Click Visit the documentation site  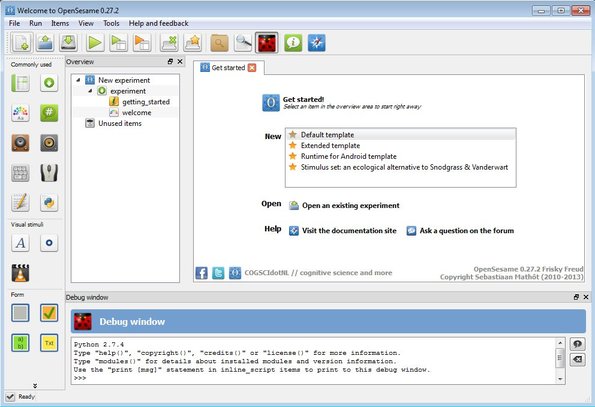click(x=343, y=231)
